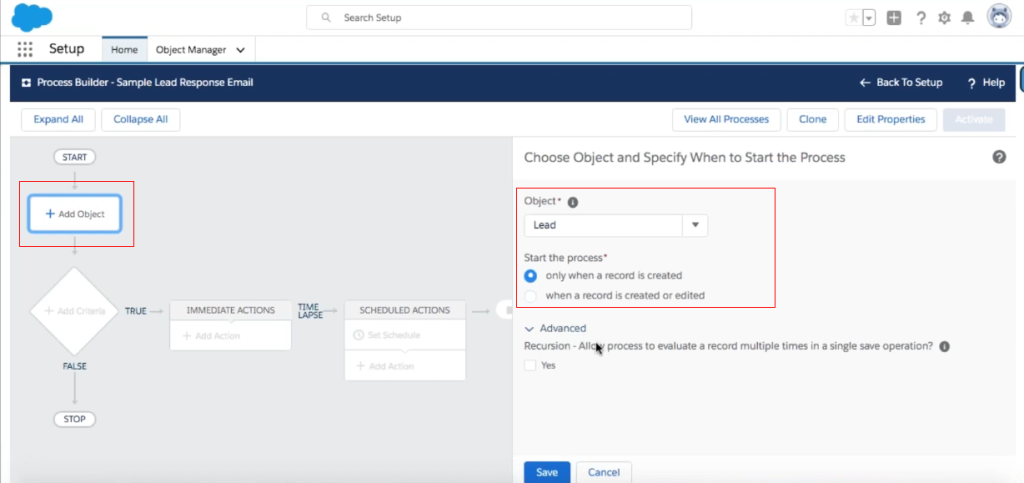Expand the Object Manager tab chevron
Screen dimensions: 1024x483
(240, 50)
